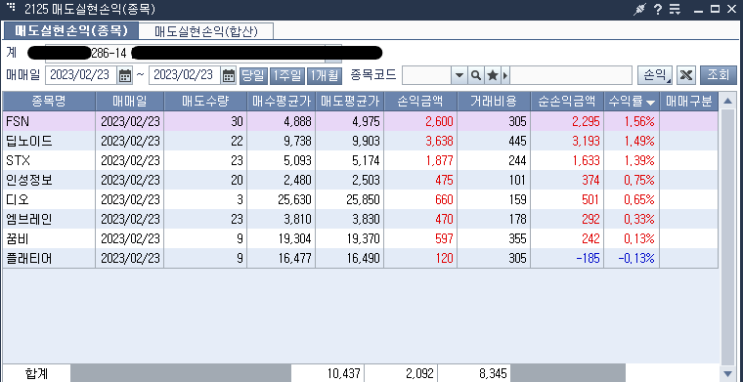Image resolution: width=743 pixels, height=382 pixels.
Task: Click the total 2,092 cost value
Action: pos(401,373)
